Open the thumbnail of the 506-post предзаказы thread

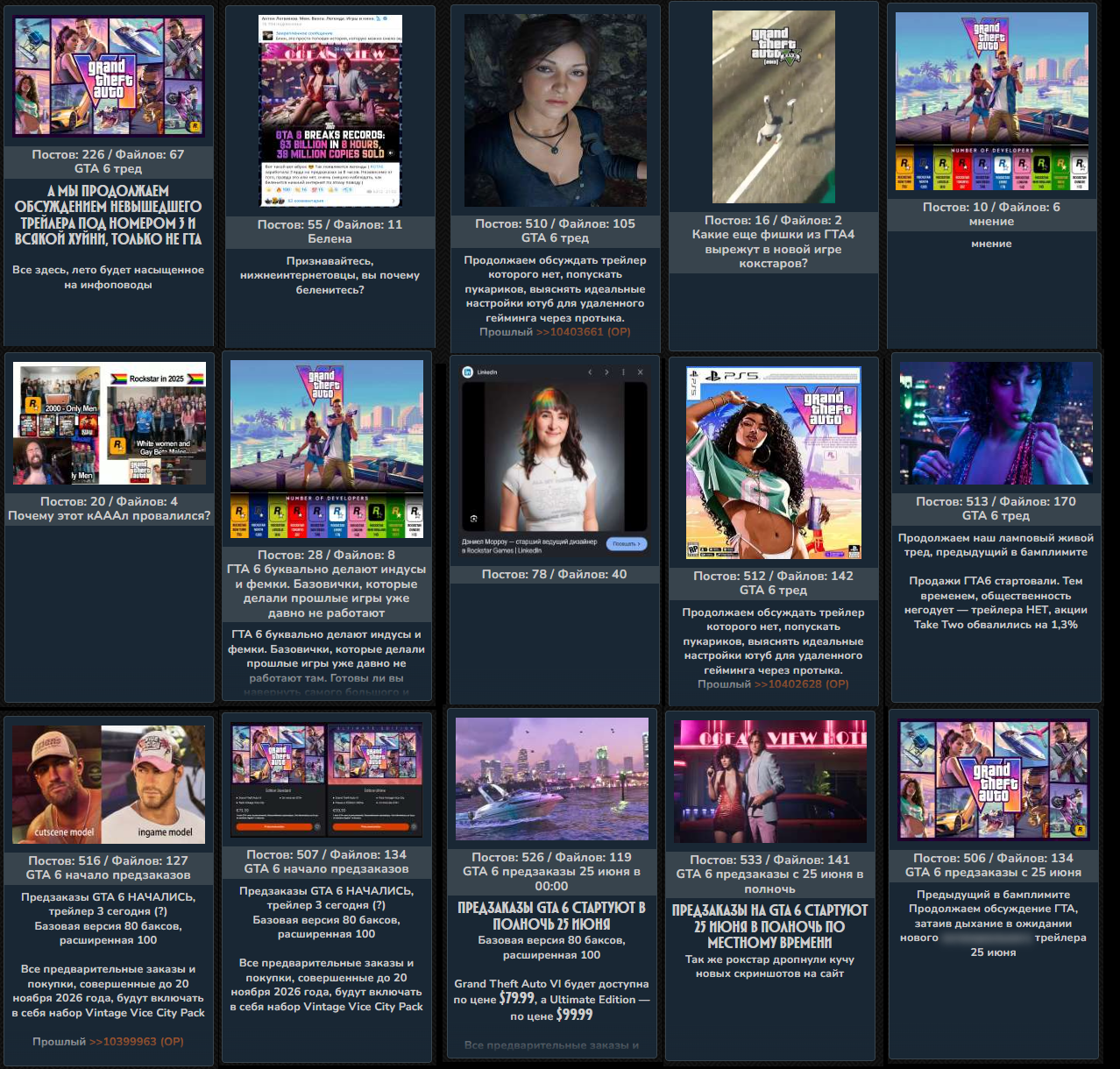point(994,780)
